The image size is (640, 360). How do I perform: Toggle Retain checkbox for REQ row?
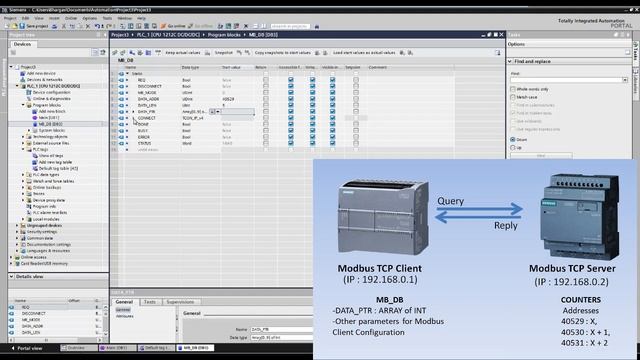point(266,80)
